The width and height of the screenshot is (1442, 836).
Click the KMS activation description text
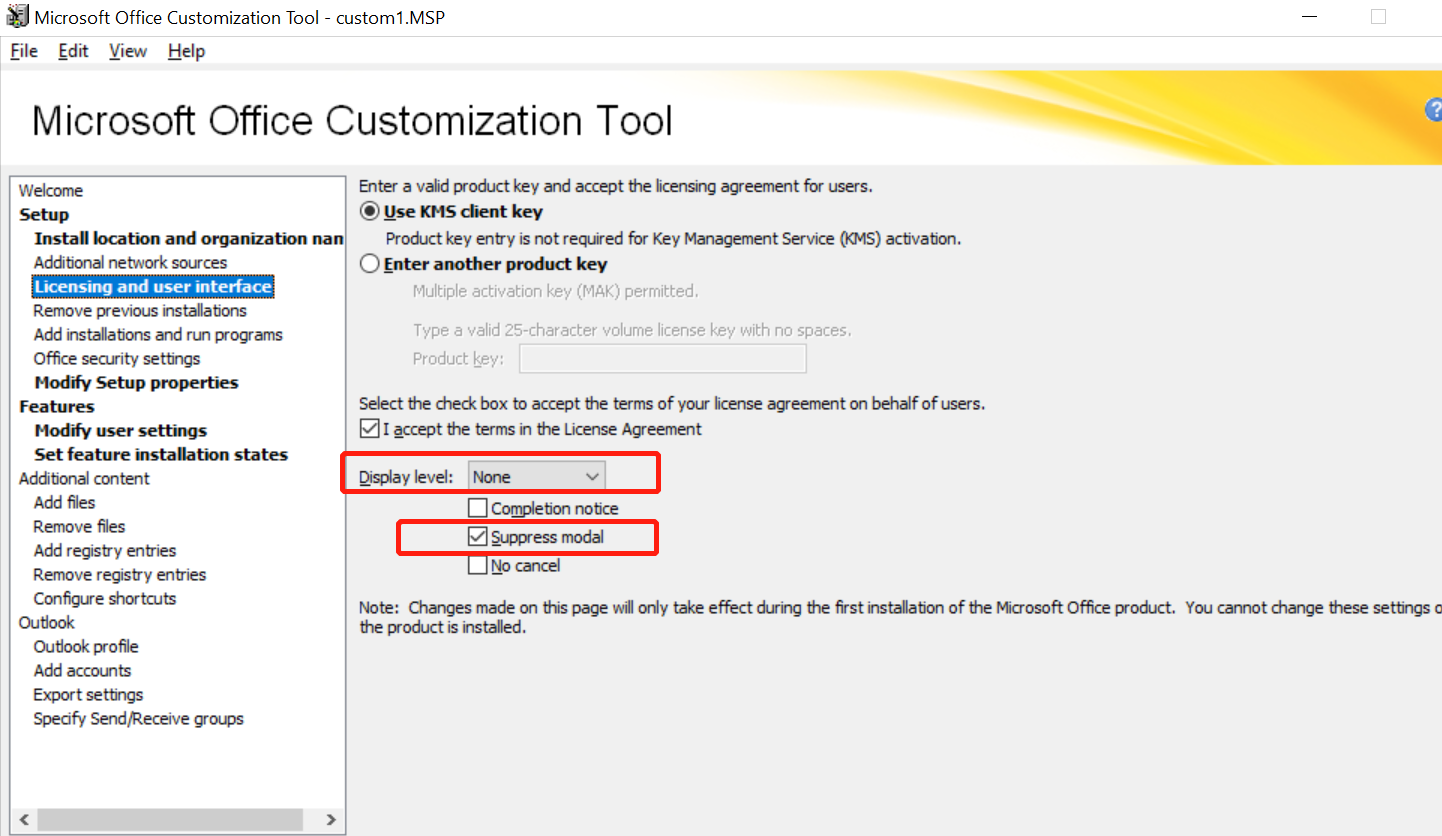pyautogui.click(x=673, y=239)
